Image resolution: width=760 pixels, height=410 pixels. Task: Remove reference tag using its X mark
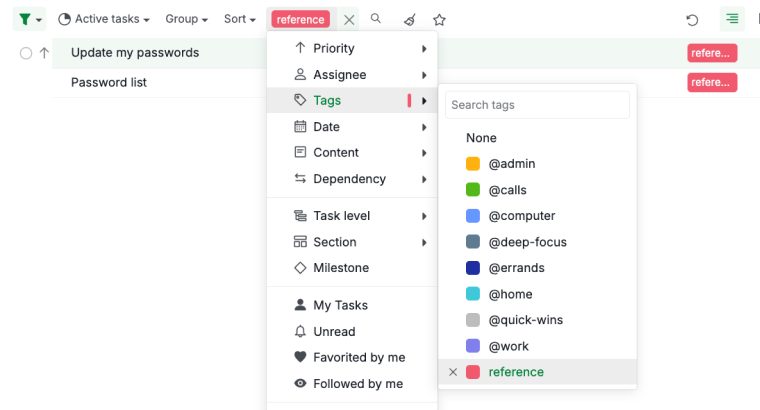(x=453, y=372)
